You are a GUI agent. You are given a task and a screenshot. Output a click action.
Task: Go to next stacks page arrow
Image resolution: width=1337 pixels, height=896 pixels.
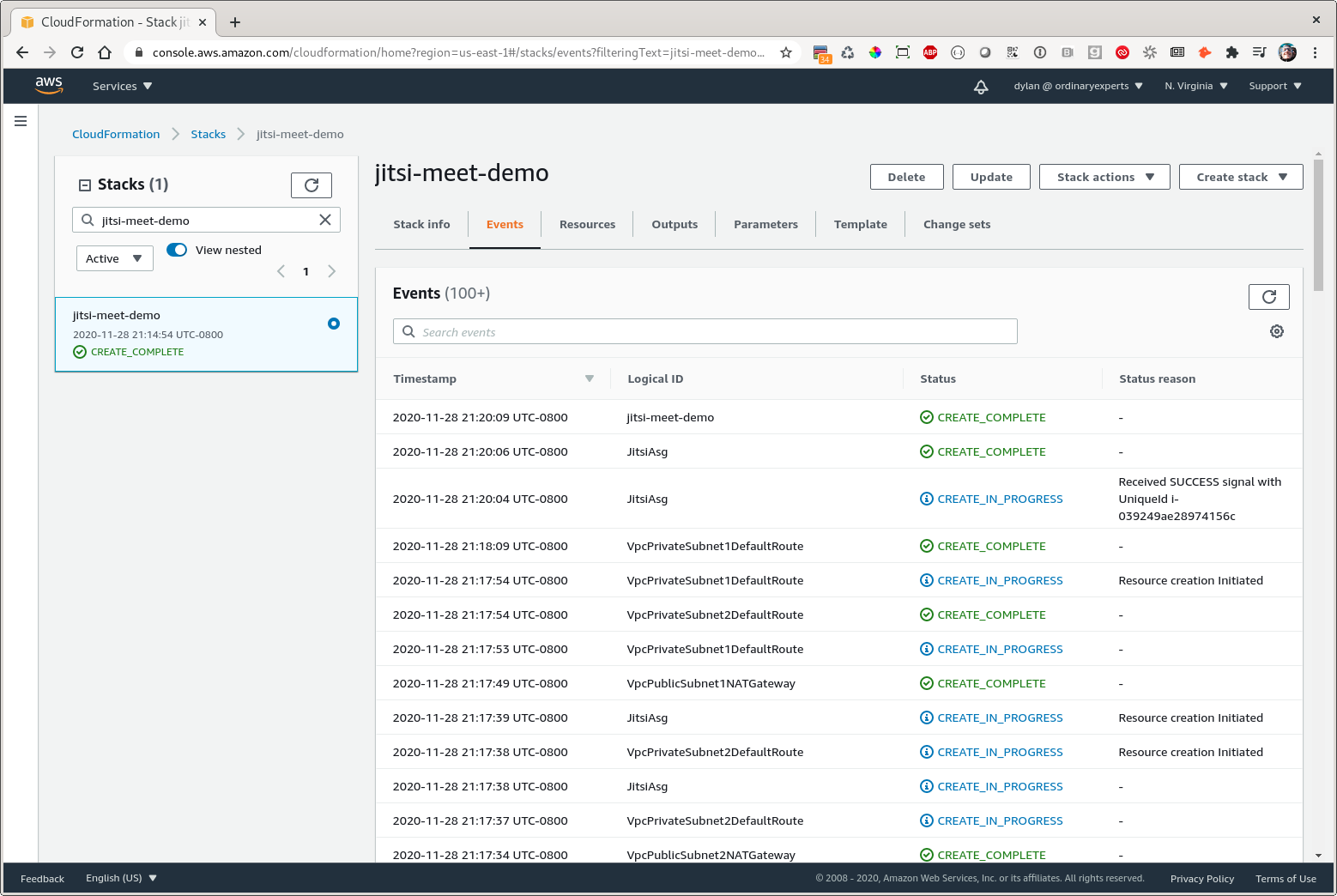pos(332,271)
